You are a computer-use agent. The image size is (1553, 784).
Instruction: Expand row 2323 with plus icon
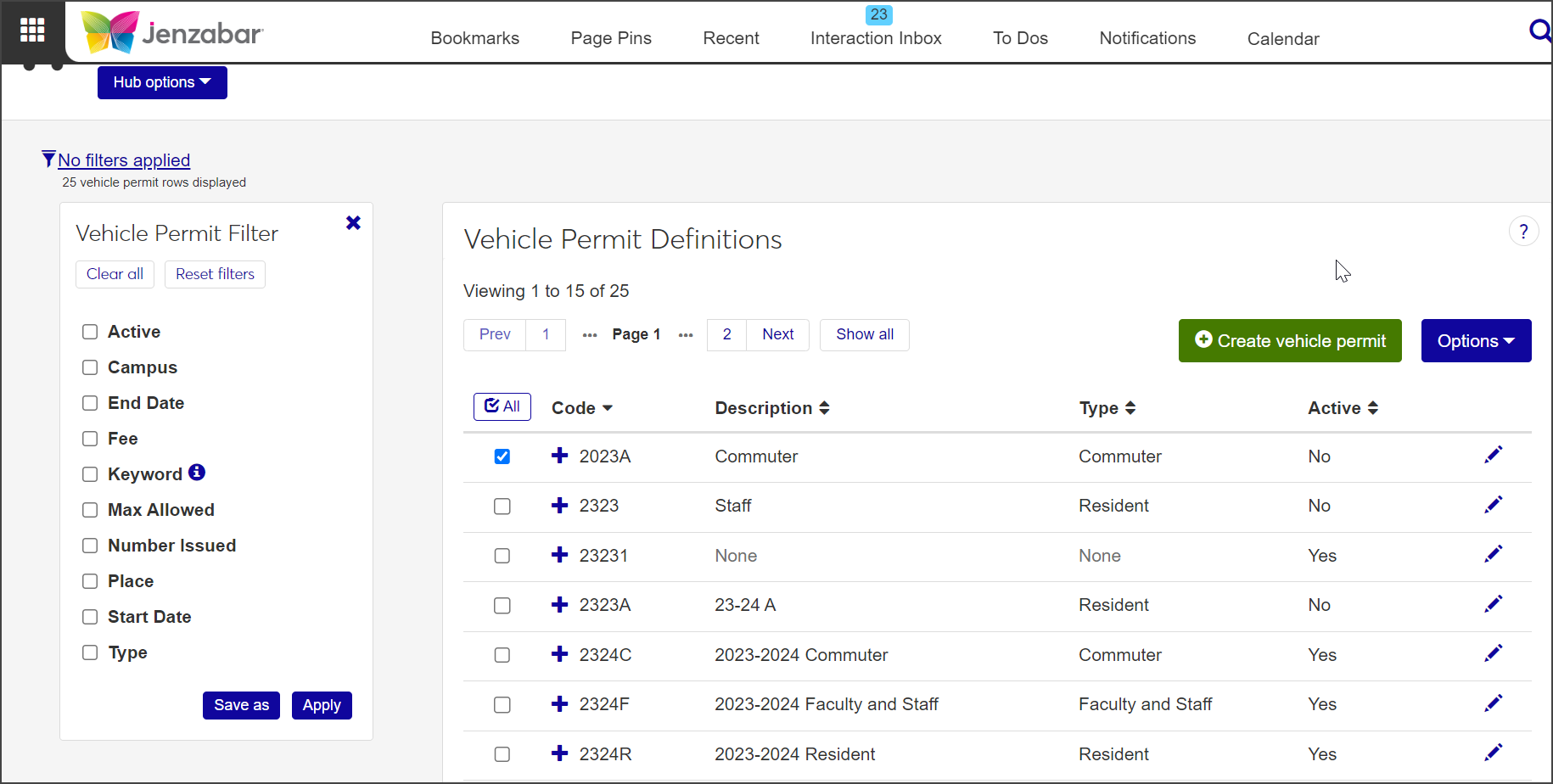pyautogui.click(x=559, y=506)
